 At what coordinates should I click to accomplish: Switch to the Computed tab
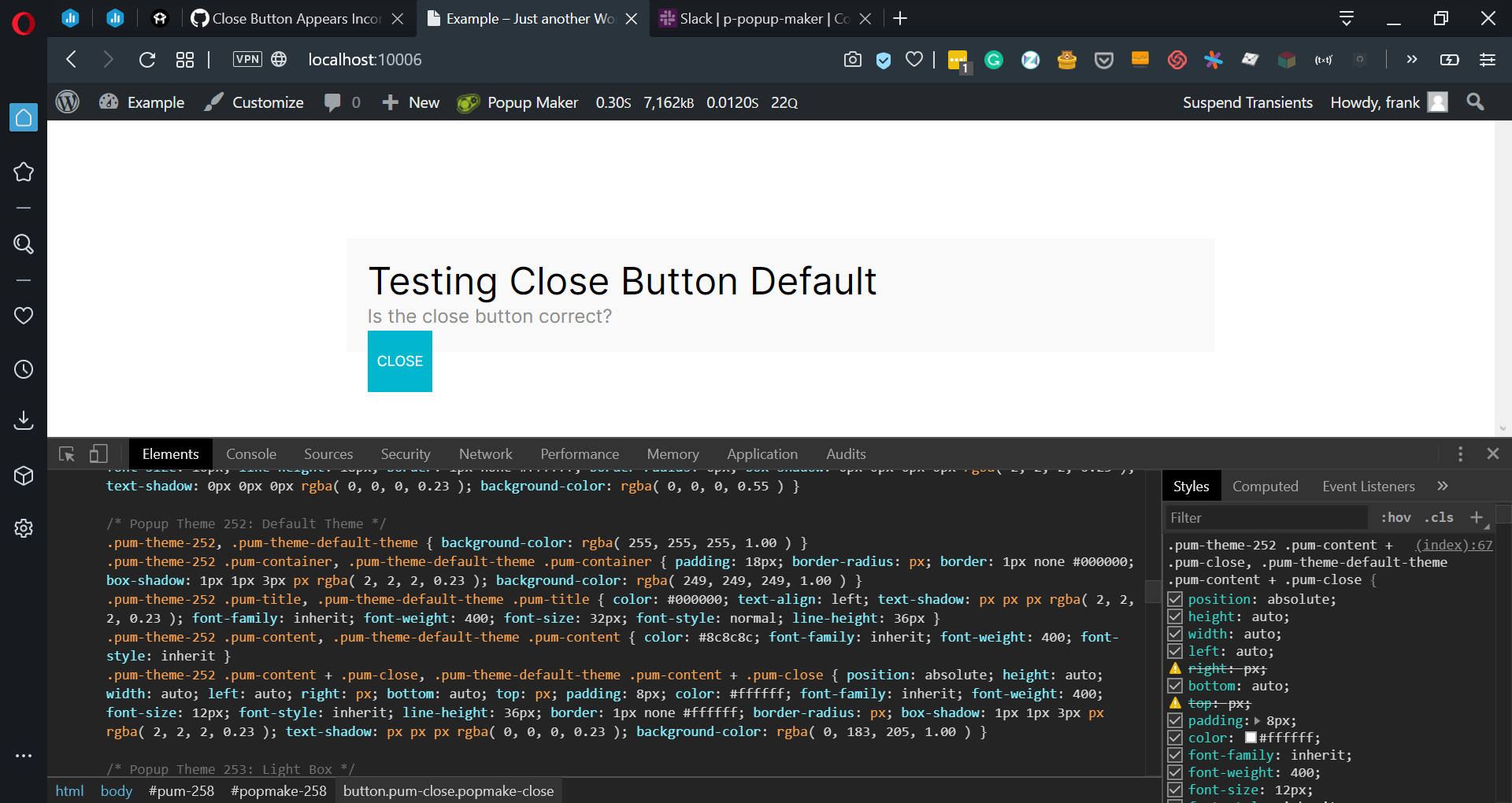(1264, 486)
